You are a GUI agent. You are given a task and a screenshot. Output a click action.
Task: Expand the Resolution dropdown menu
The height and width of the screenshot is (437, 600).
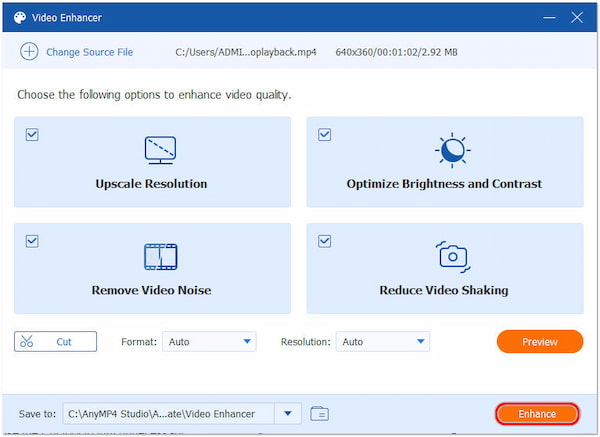tap(383, 342)
